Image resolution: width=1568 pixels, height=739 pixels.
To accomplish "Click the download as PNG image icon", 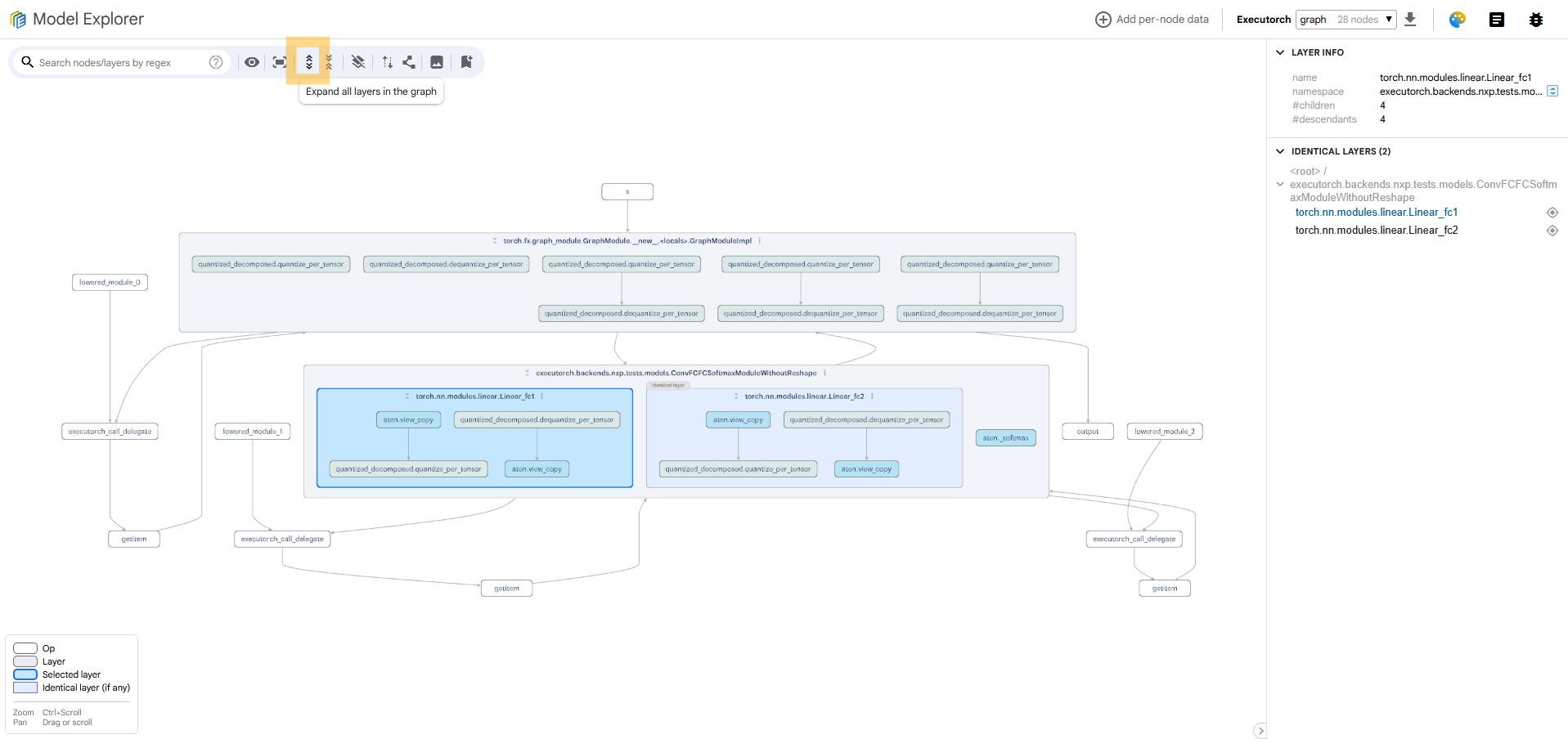I will pyautogui.click(x=437, y=62).
